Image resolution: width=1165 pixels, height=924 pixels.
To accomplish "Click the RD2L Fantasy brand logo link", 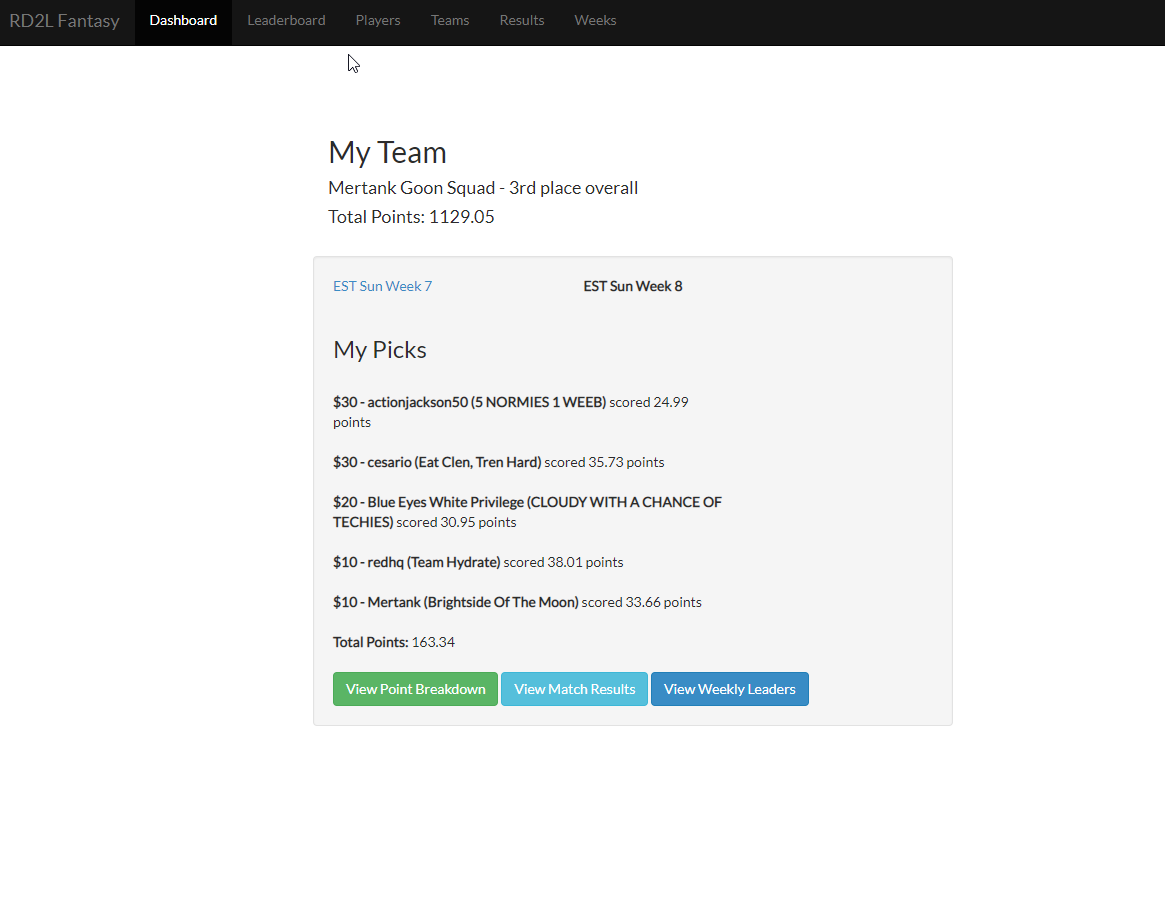I will pyautogui.click(x=64, y=21).
